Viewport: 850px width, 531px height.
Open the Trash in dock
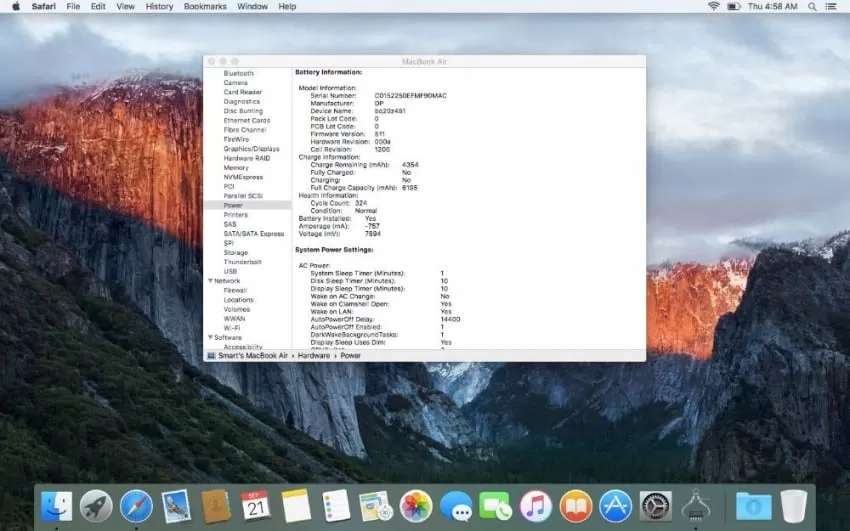tap(794, 506)
